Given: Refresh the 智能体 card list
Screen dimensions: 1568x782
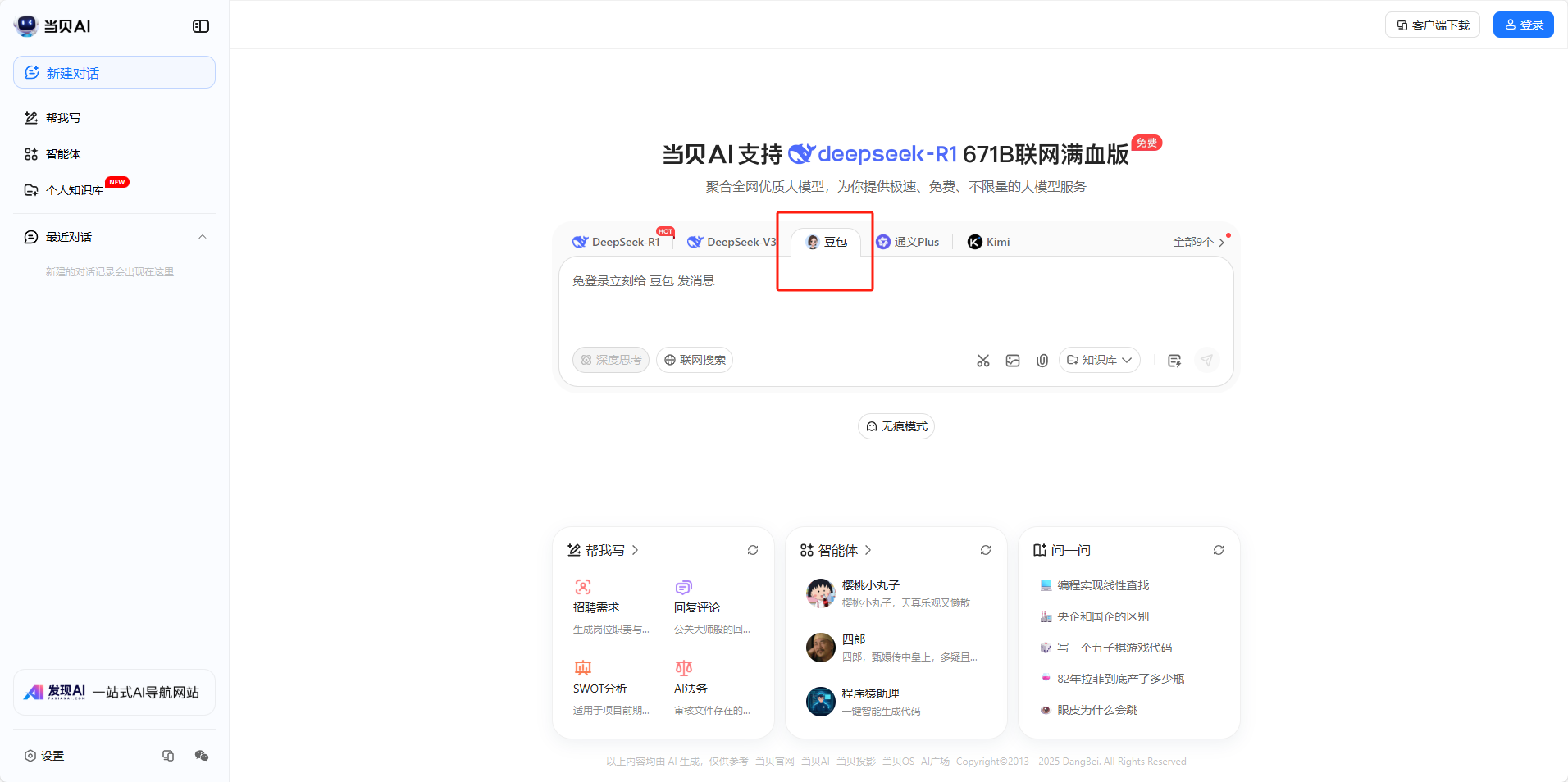Looking at the screenshot, I should 986,550.
